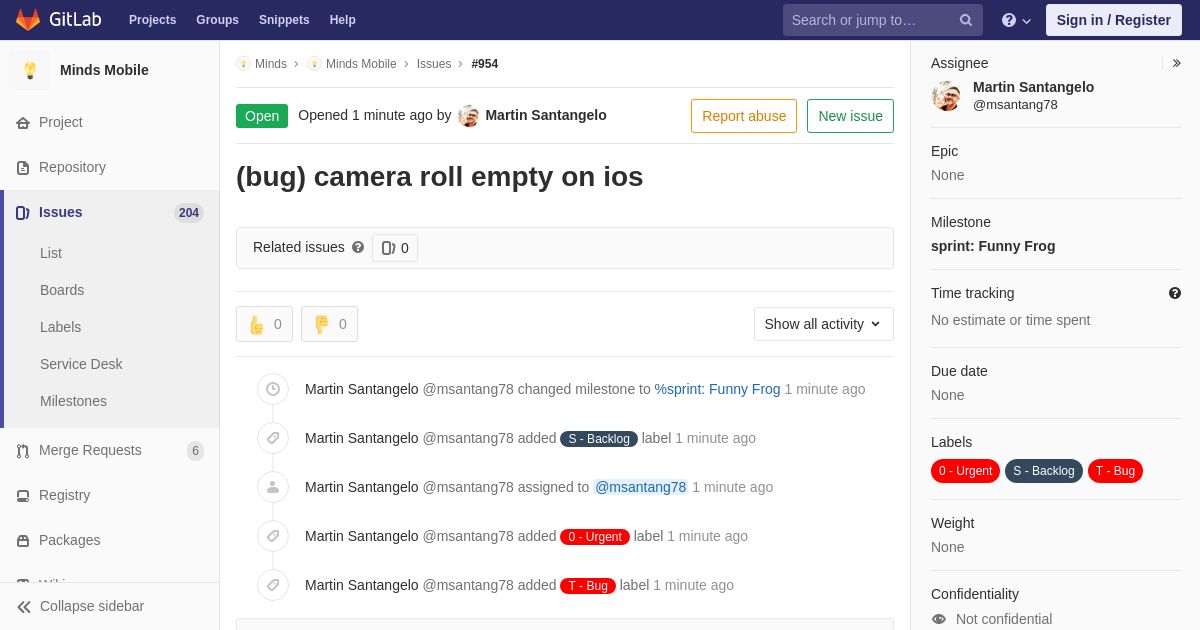
Task: Click Issues breadcrumb link
Action: click(434, 64)
